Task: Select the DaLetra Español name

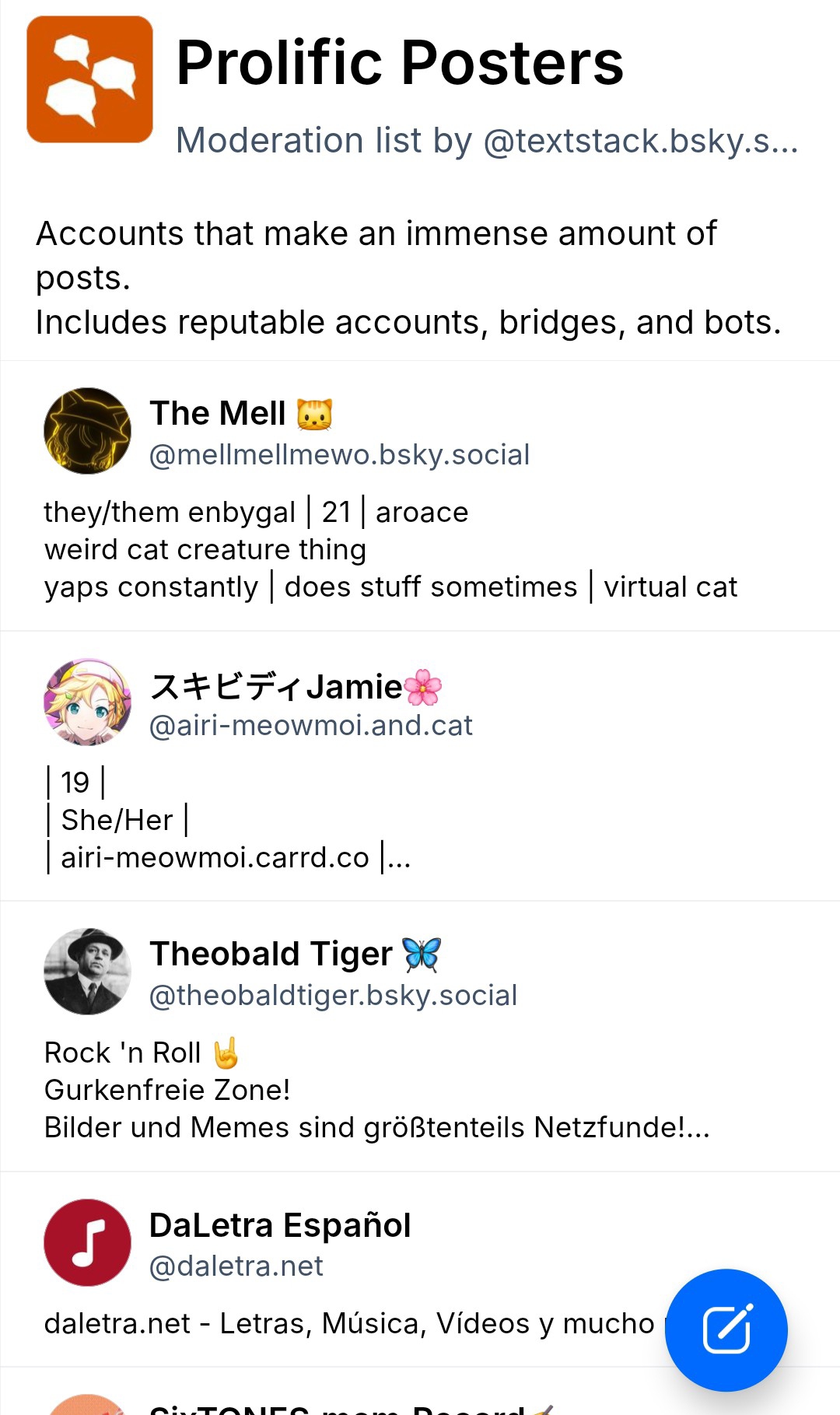Action: (279, 1225)
